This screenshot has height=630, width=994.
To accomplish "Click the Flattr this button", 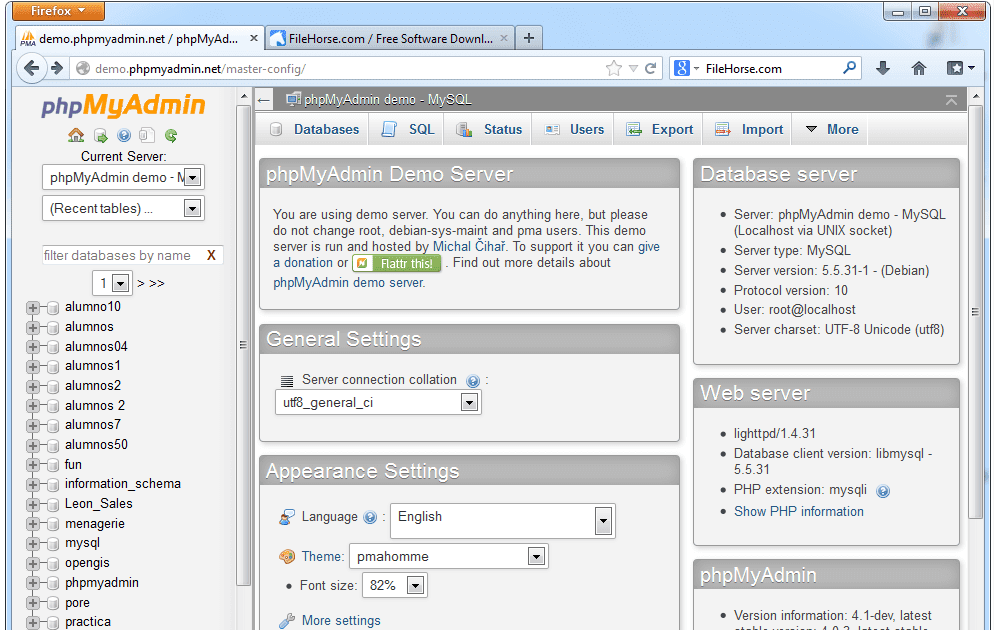I will click(x=397, y=263).
